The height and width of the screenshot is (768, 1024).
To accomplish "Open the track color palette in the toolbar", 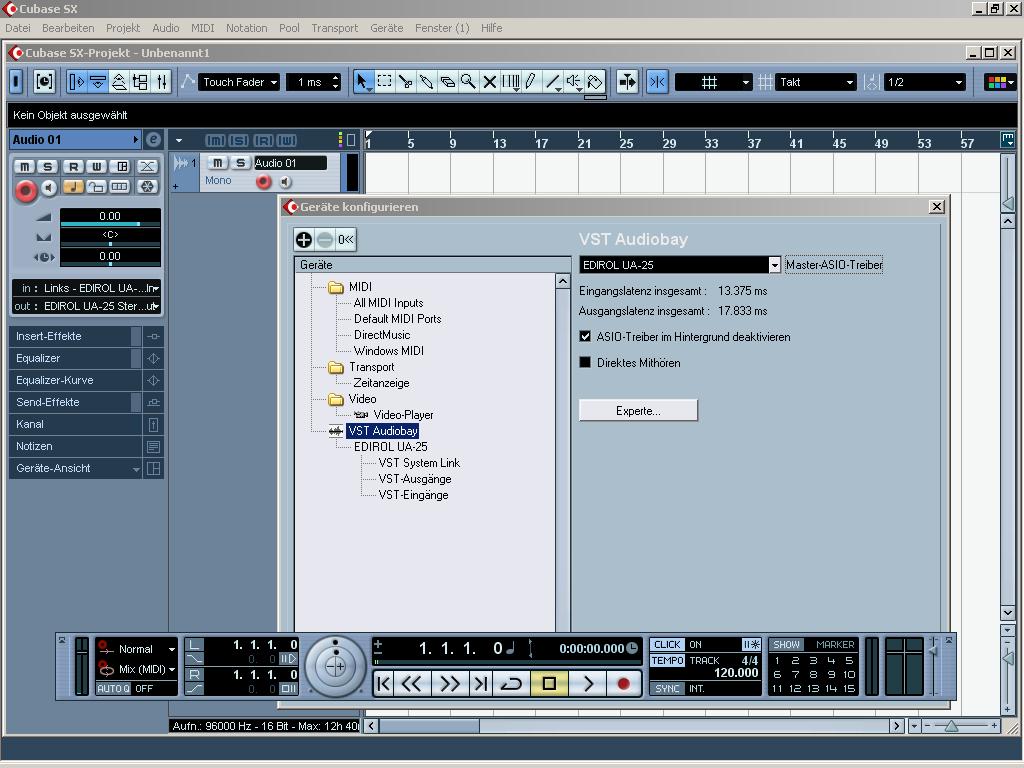I will click(x=1000, y=82).
